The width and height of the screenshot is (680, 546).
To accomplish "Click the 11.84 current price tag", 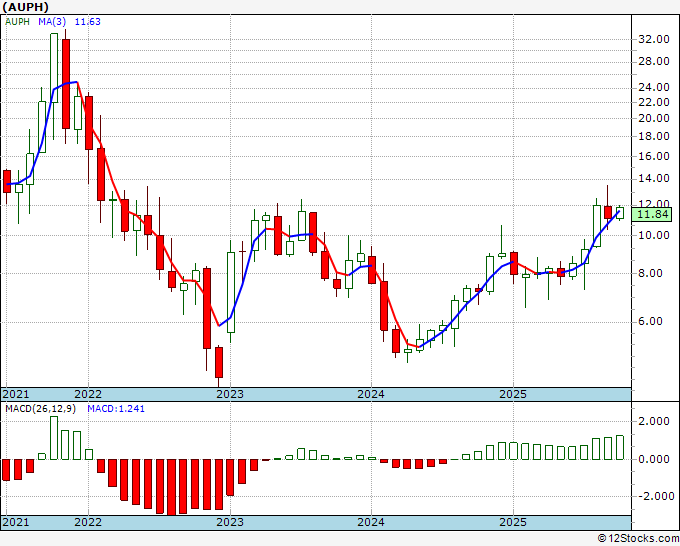I will tap(653, 214).
